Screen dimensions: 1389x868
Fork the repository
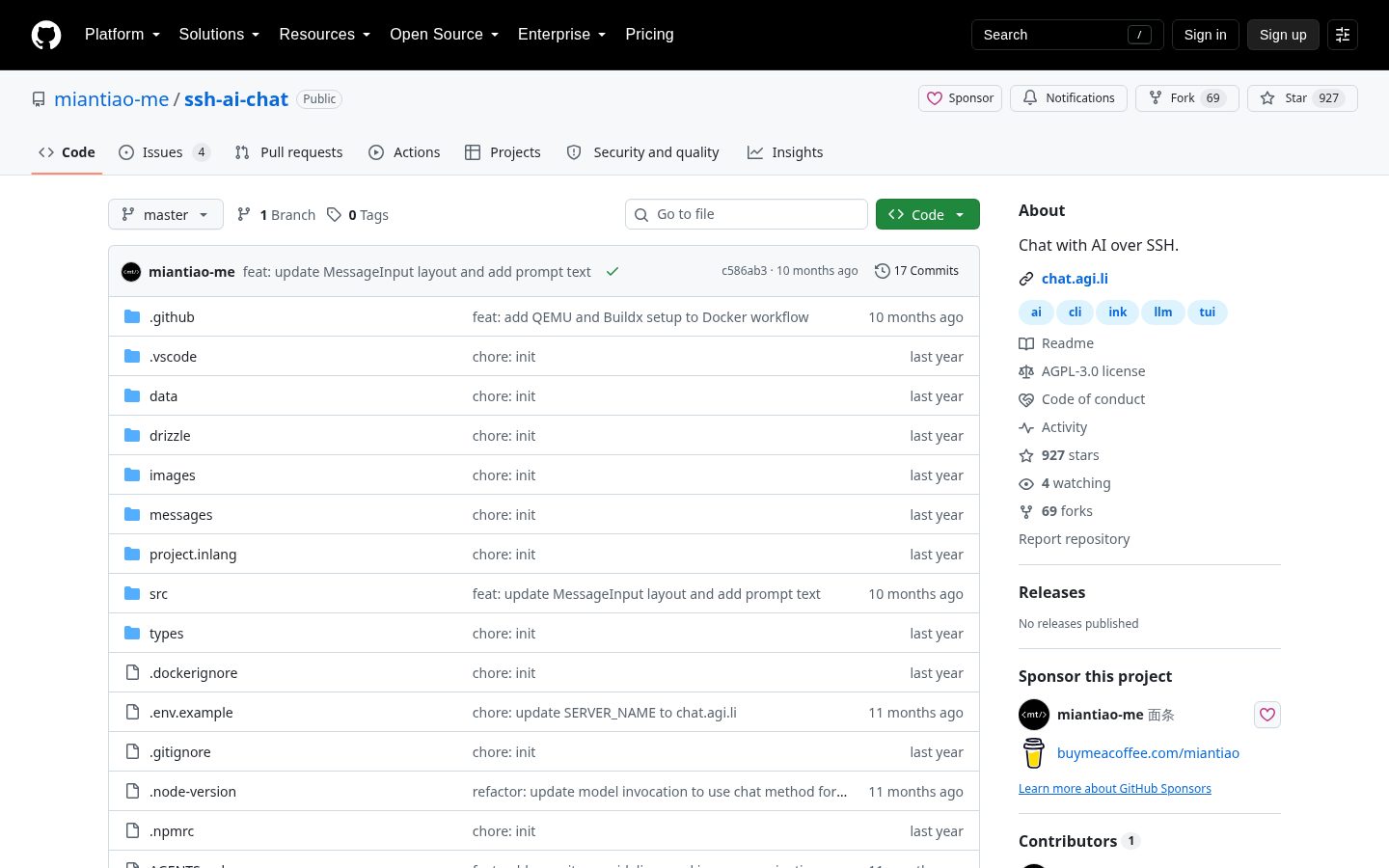[1187, 98]
